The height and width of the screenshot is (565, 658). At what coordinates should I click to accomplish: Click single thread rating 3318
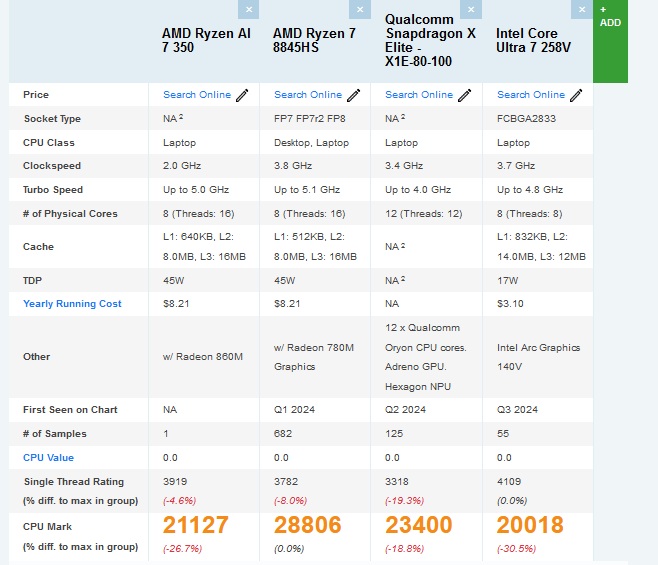tap(397, 481)
